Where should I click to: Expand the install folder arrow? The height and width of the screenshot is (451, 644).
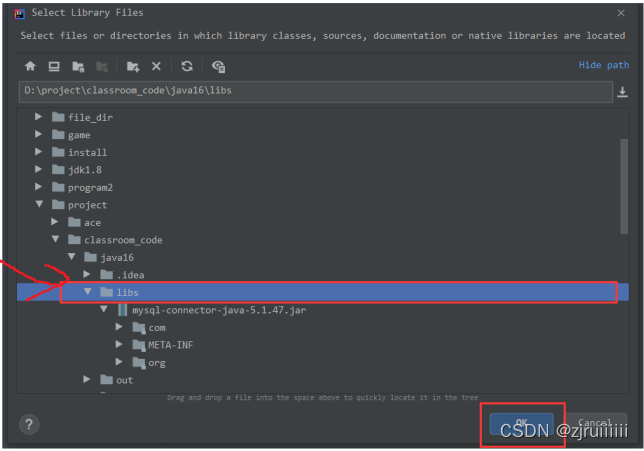[x=38, y=152]
